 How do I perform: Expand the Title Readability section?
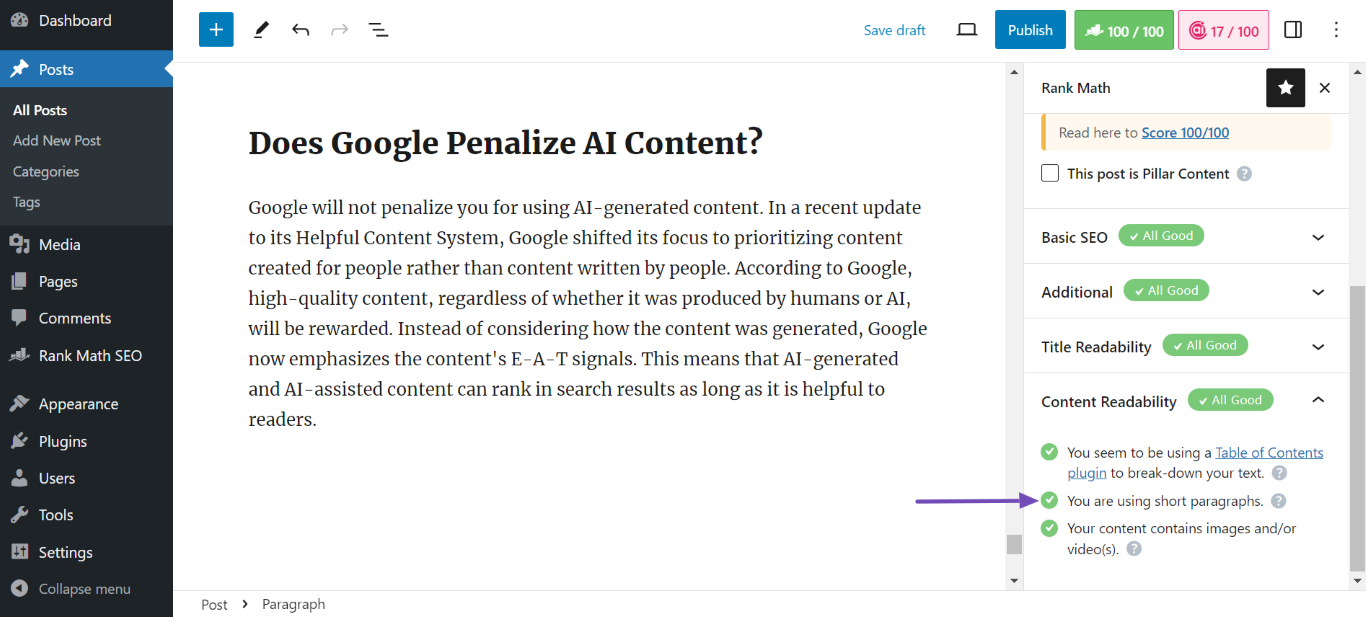(x=1186, y=347)
